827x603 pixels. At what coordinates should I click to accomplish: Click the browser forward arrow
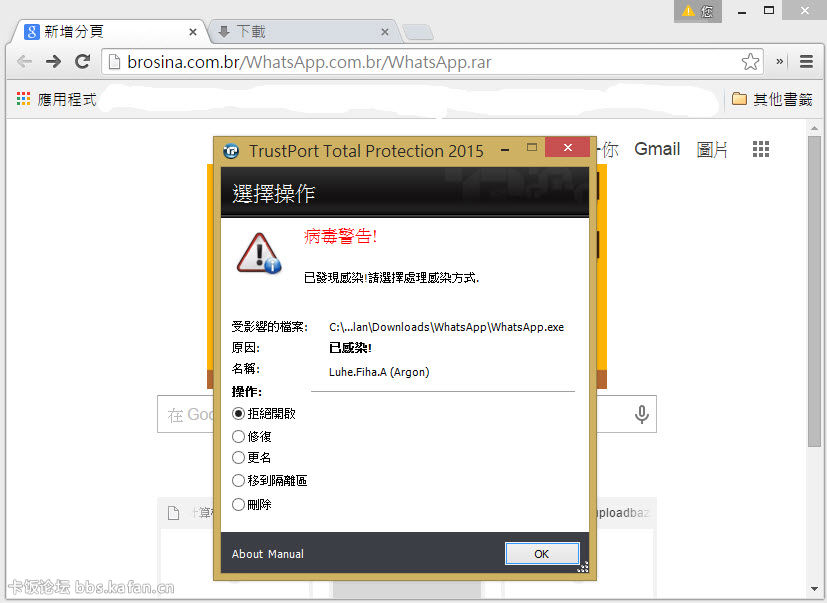[x=54, y=62]
